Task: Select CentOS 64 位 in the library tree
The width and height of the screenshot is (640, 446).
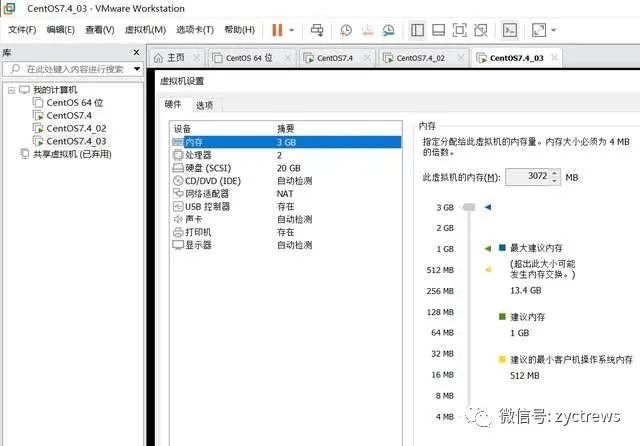Action: point(75,103)
